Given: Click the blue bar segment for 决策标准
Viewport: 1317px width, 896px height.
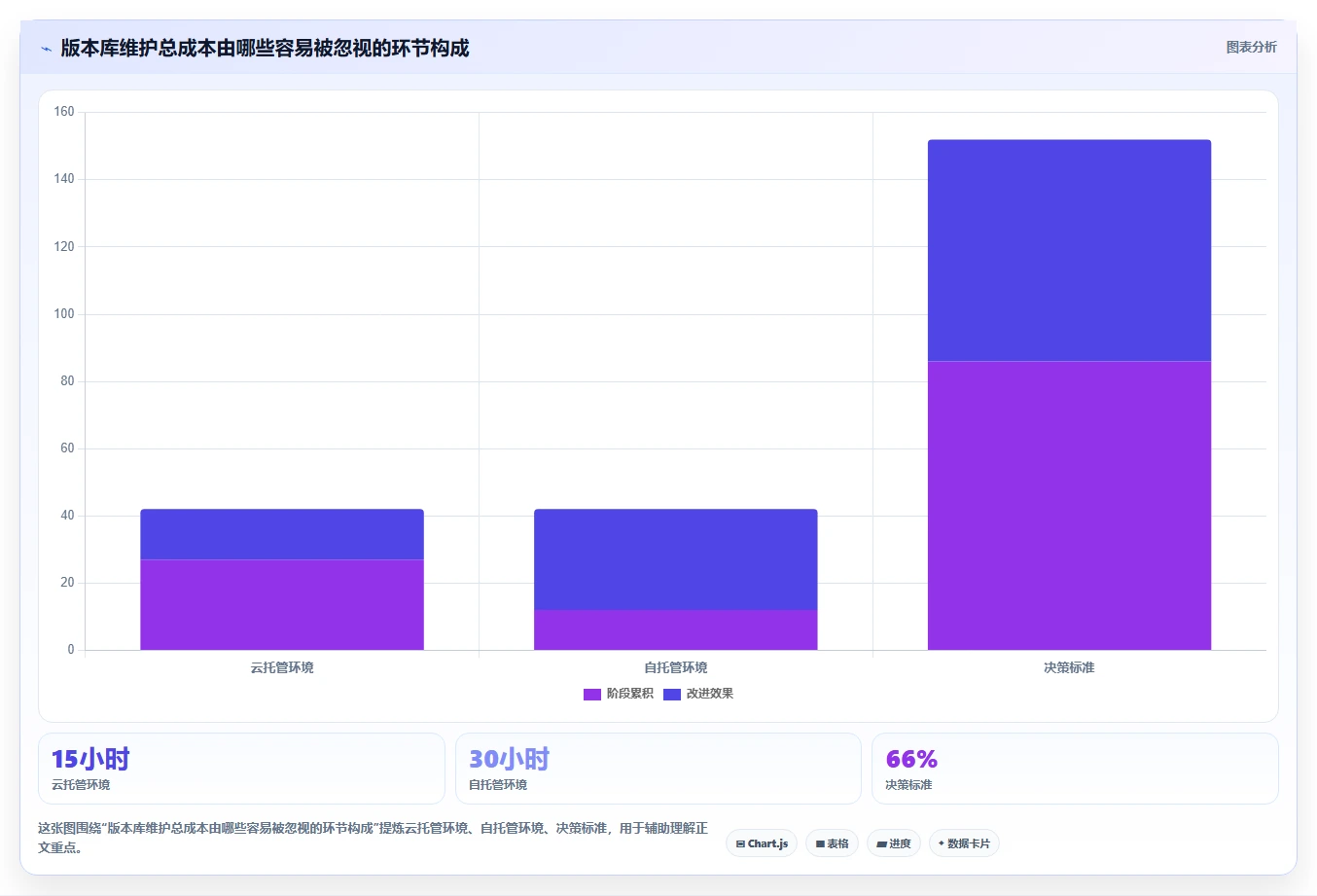Looking at the screenshot, I should (x=1069, y=250).
